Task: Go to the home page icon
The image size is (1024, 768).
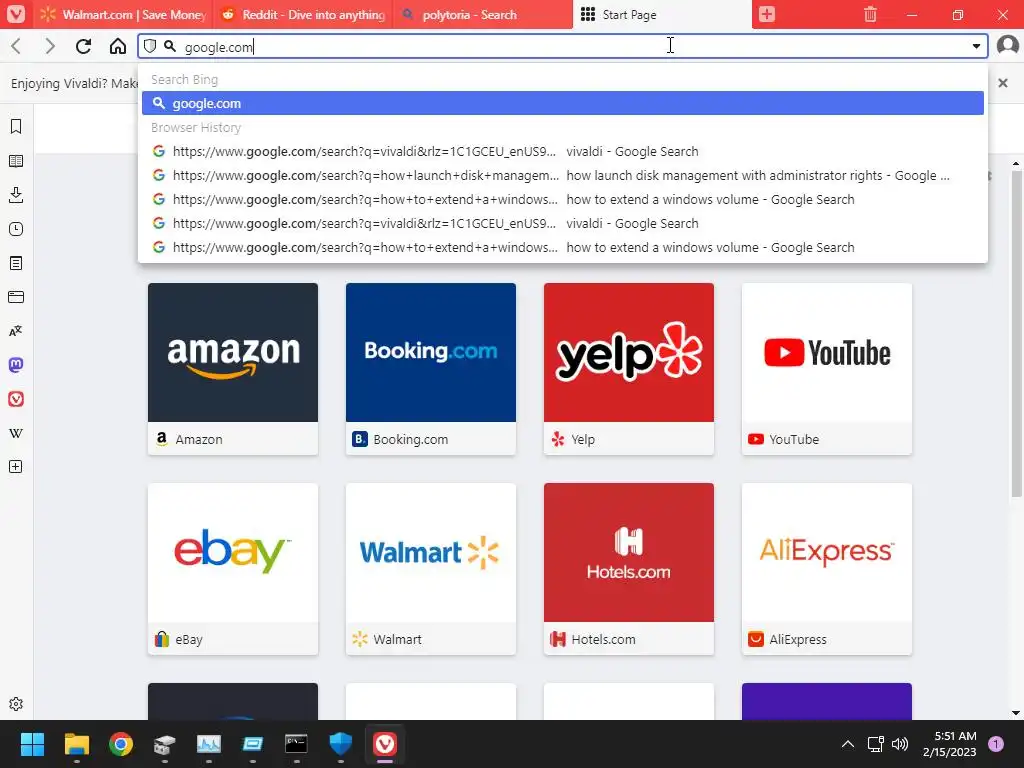Action: point(118,46)
